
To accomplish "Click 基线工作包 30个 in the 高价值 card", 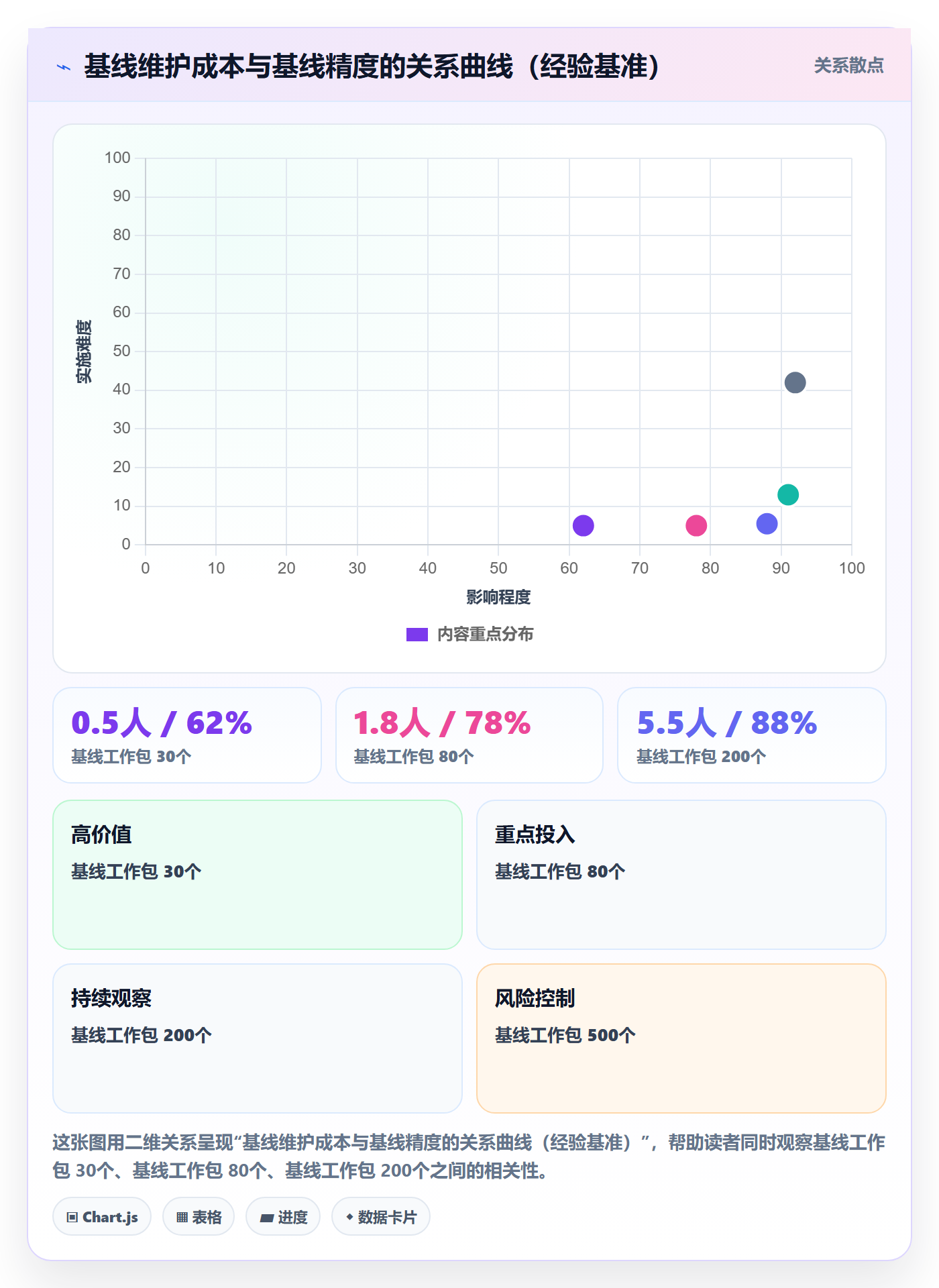I will (136, 871).
